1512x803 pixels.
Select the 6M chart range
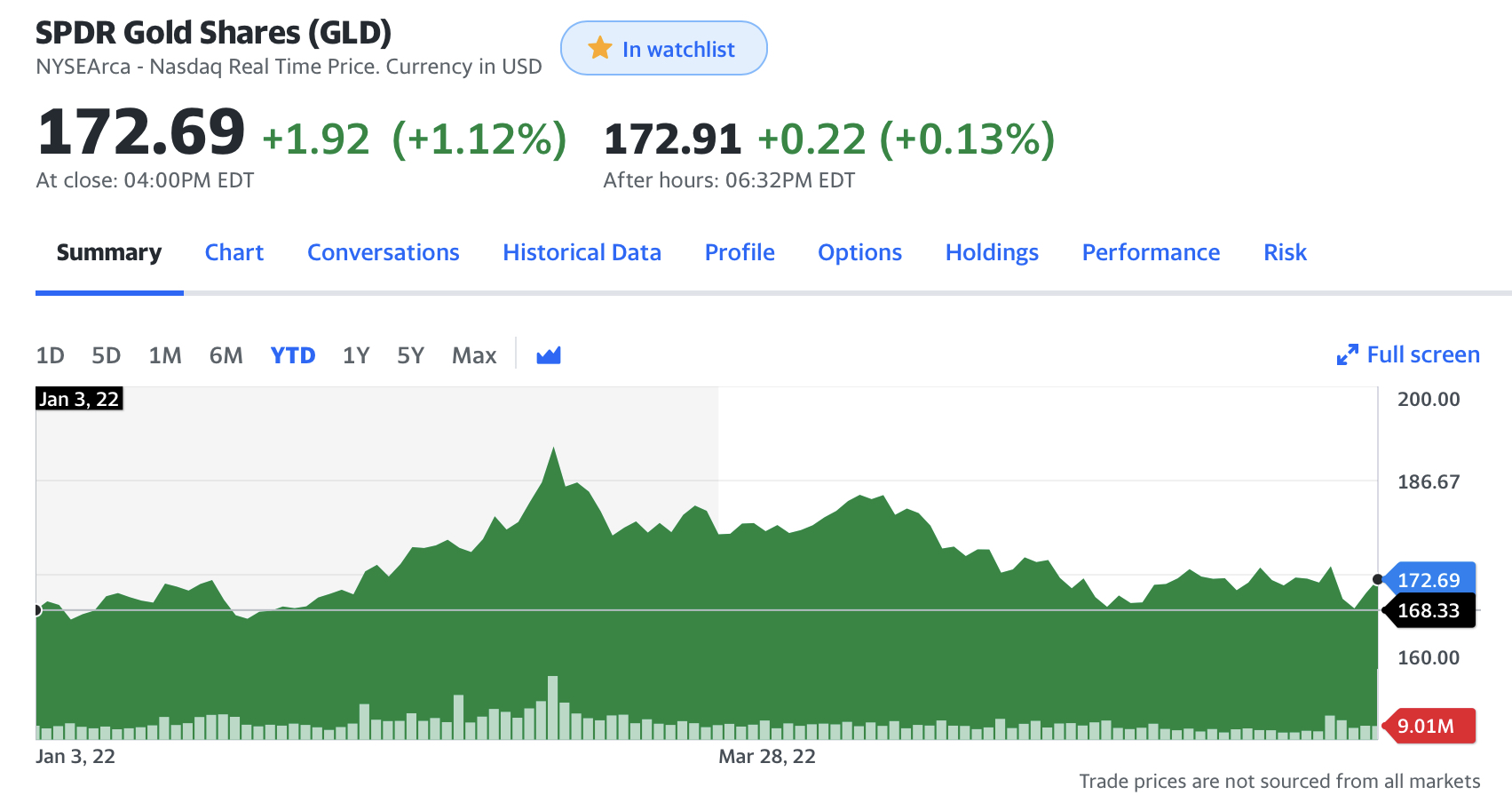pyautogui.click(x=226, y=355)
